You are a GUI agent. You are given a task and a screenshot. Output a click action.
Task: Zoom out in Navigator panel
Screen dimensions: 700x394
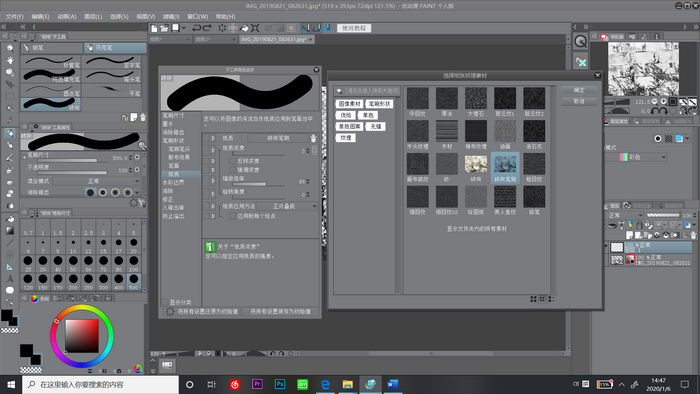655,102
